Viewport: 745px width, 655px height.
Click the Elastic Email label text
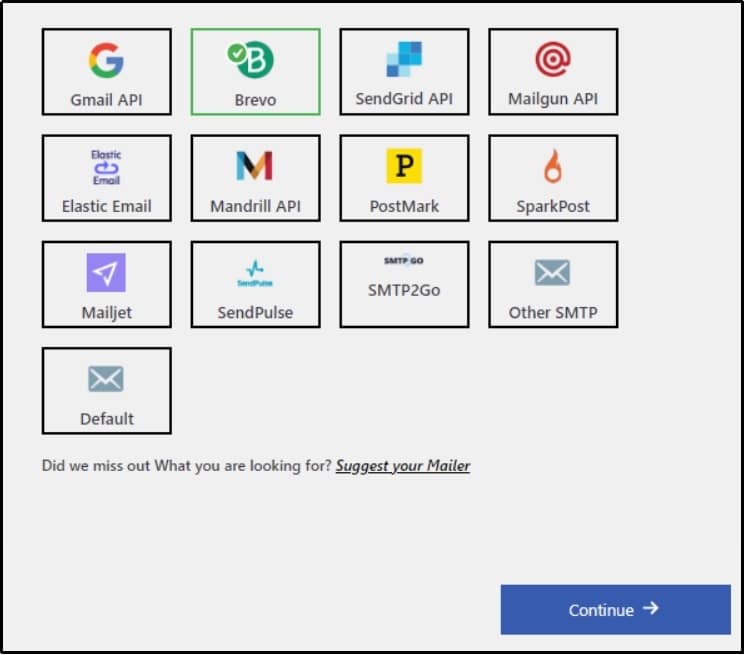pyautogui.click(x=106, y=206)
